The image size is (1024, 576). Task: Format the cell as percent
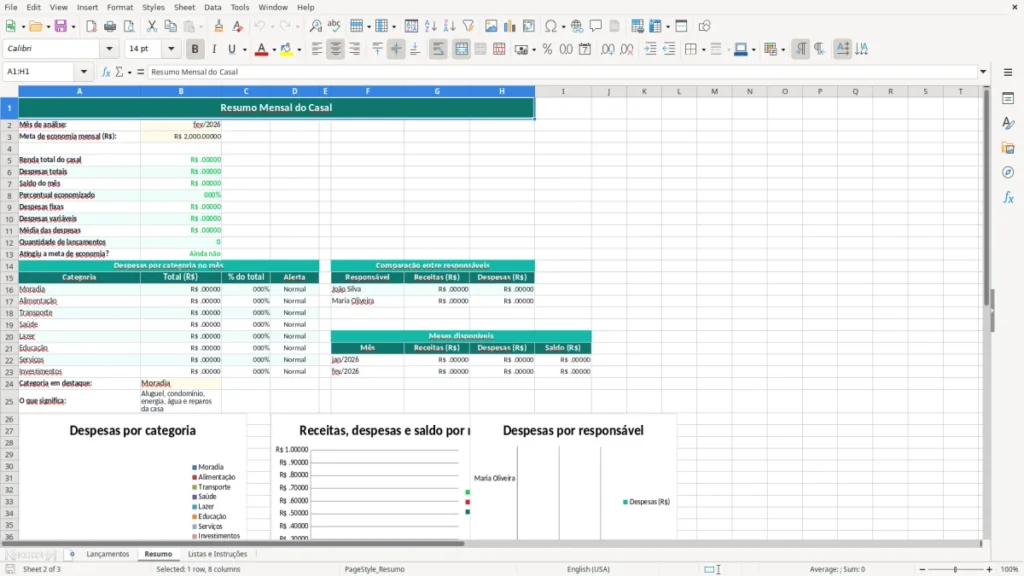pos(547,49)
